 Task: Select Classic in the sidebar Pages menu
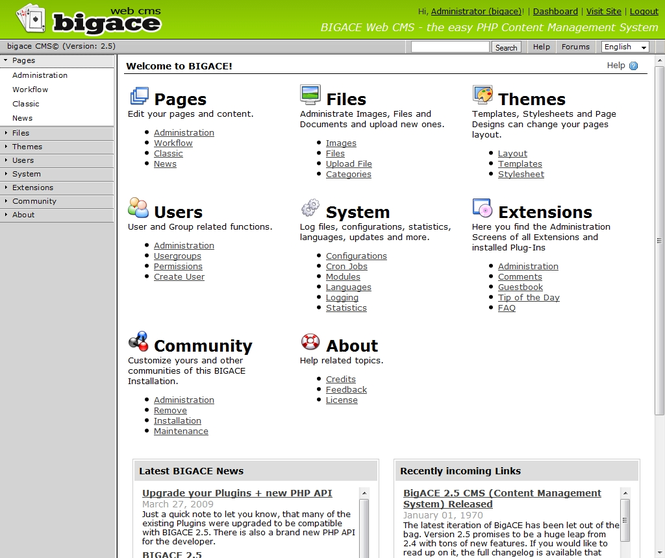26,104
